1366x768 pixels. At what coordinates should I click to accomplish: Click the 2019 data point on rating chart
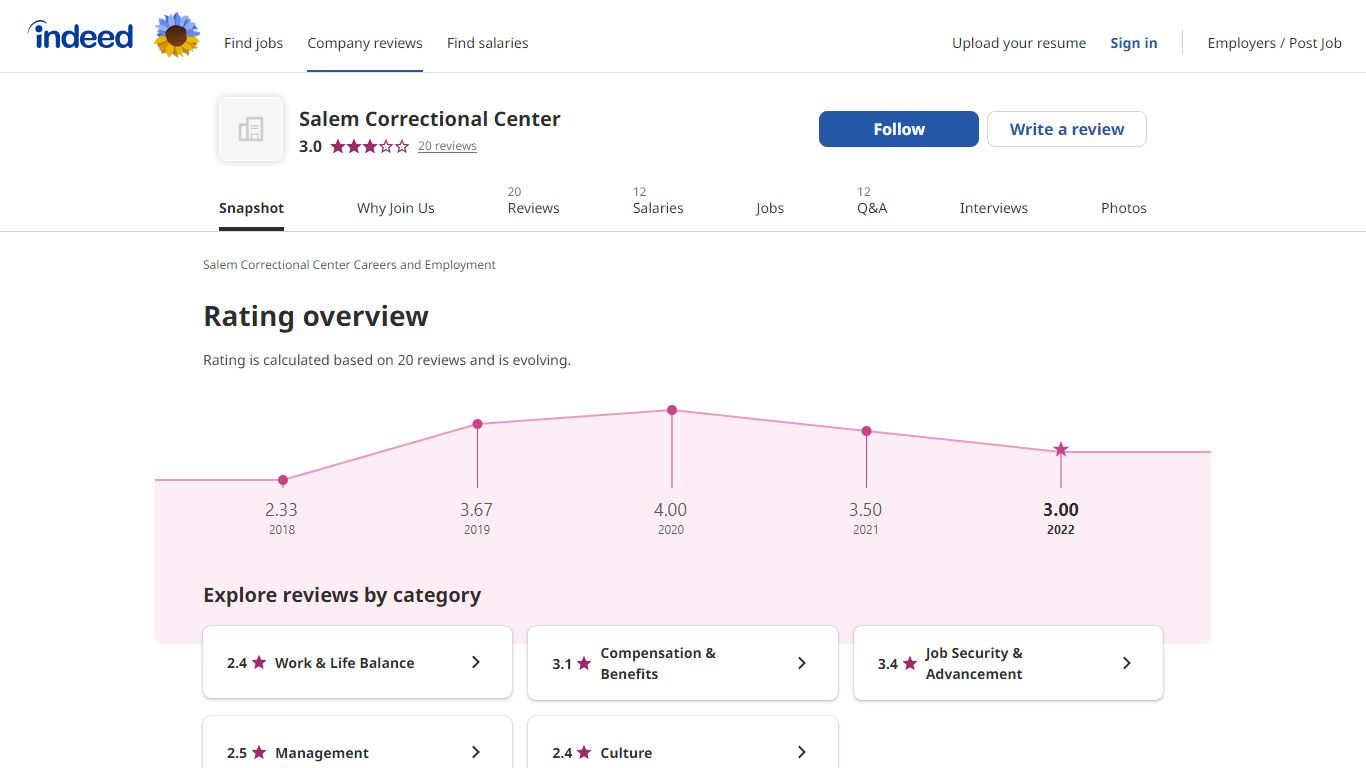(477, 424)
